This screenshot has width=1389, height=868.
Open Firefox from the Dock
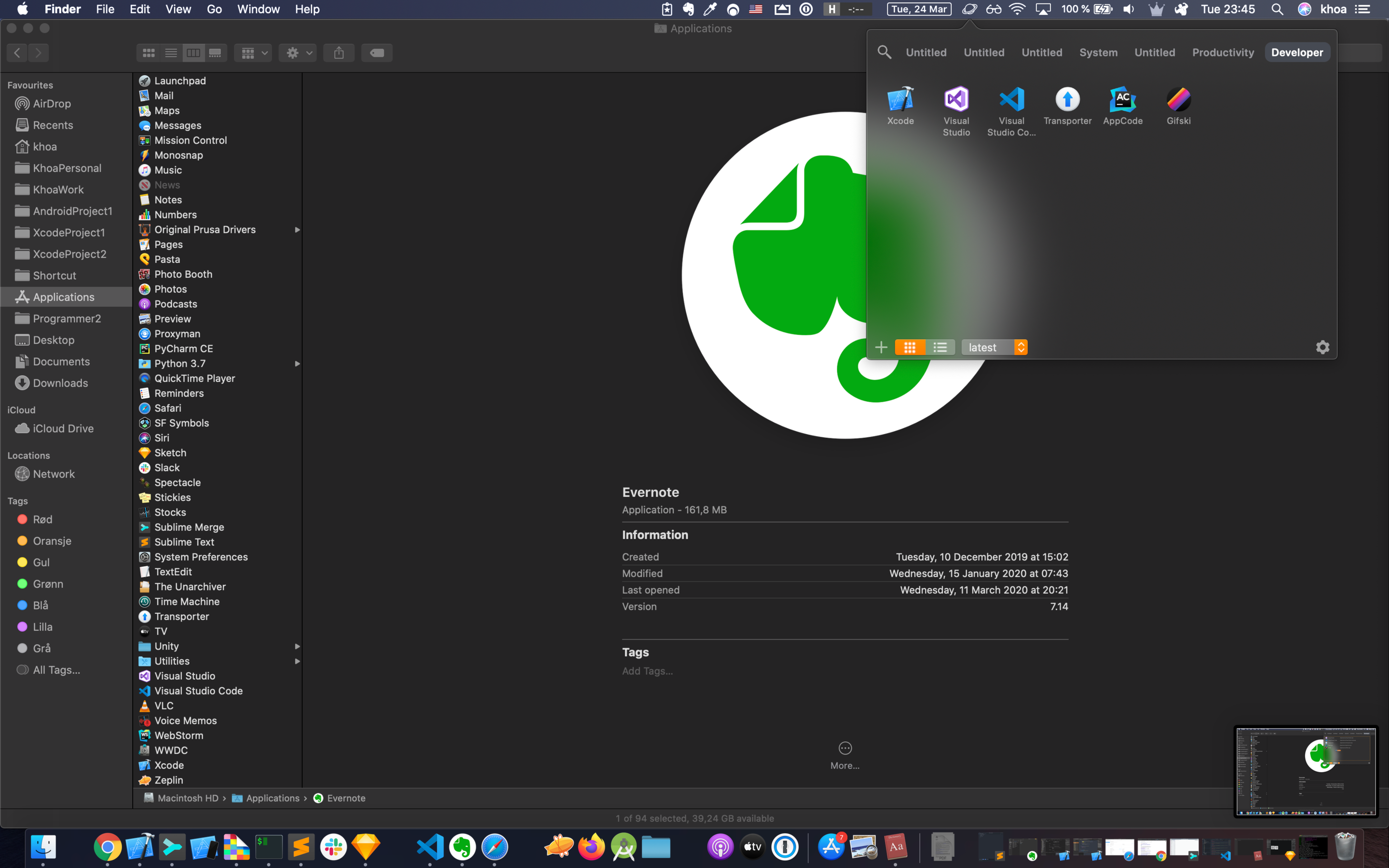coord(591,847)
